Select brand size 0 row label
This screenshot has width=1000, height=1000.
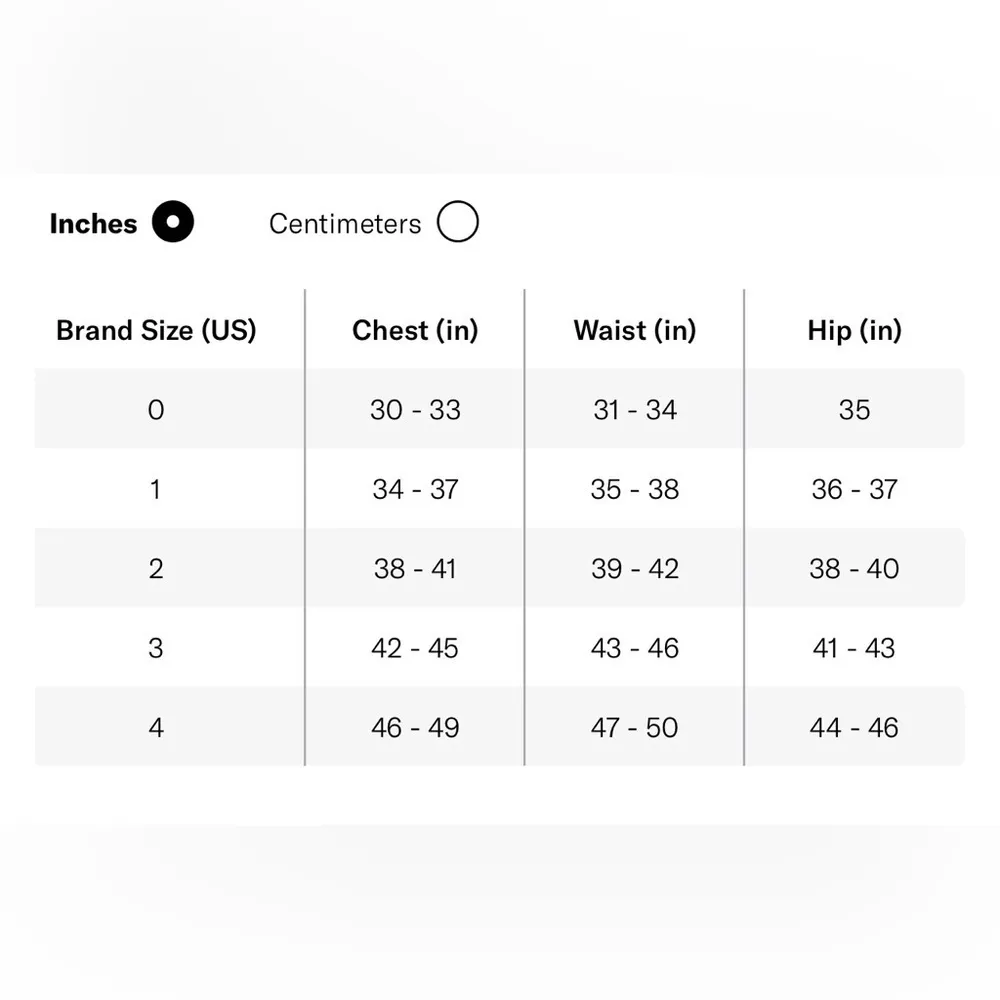coord(156,409)
